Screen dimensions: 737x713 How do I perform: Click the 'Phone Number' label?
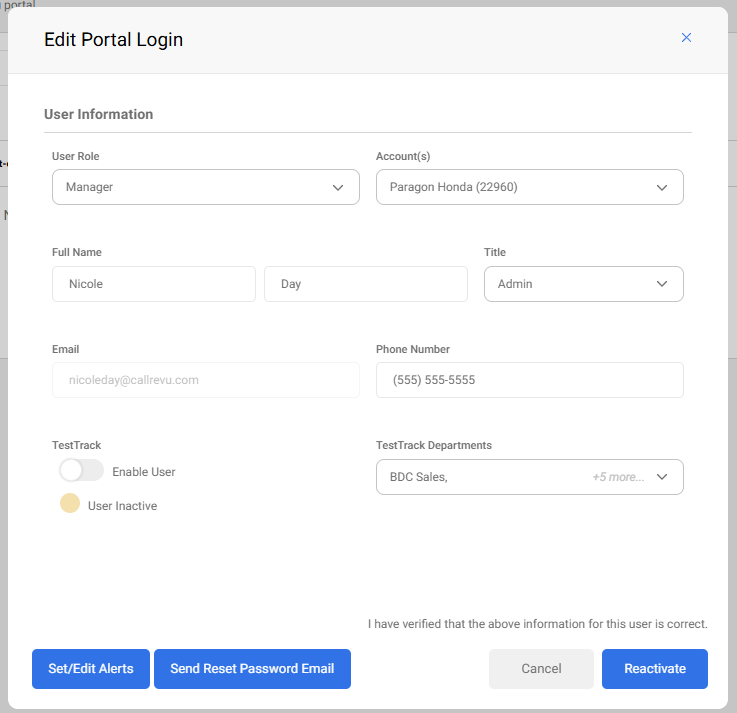pyautogui.click(x=413, y=349)
